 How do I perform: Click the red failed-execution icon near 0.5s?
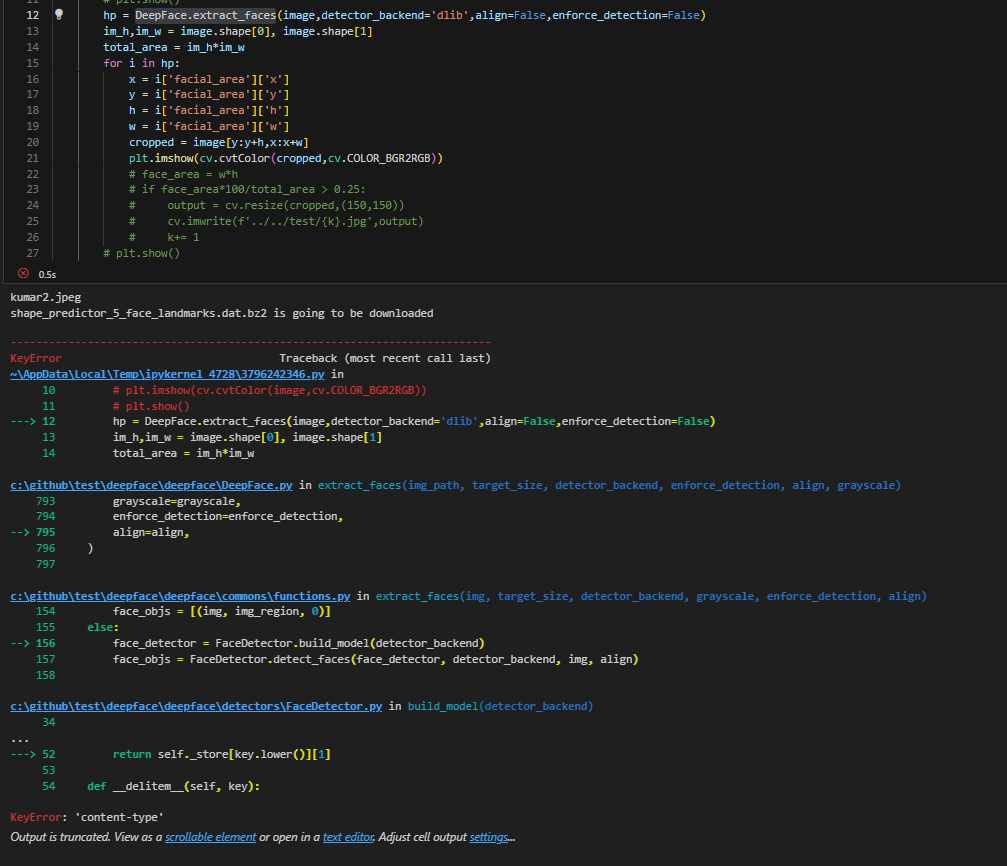(x=22, y=273)
